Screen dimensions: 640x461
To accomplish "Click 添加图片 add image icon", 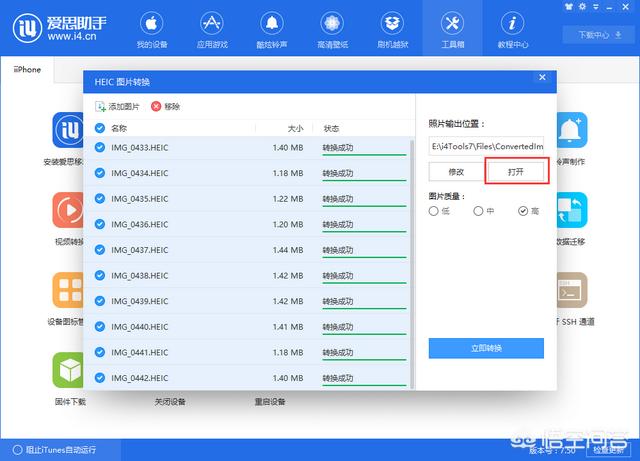I will click(x=101, y=106).
